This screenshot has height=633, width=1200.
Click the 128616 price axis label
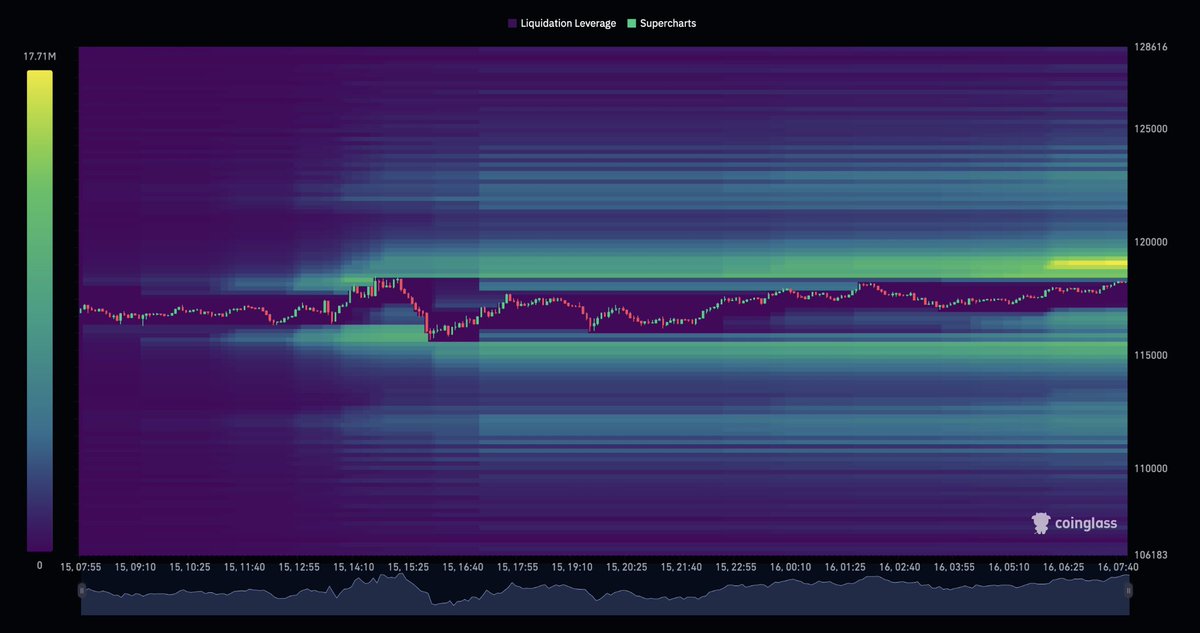click(x=1149, y=47)
